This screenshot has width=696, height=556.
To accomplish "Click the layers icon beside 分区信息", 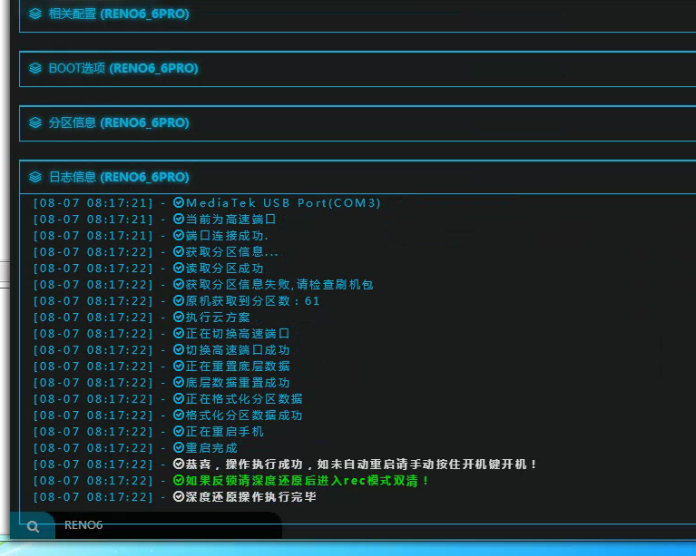I will click(35, 123).
